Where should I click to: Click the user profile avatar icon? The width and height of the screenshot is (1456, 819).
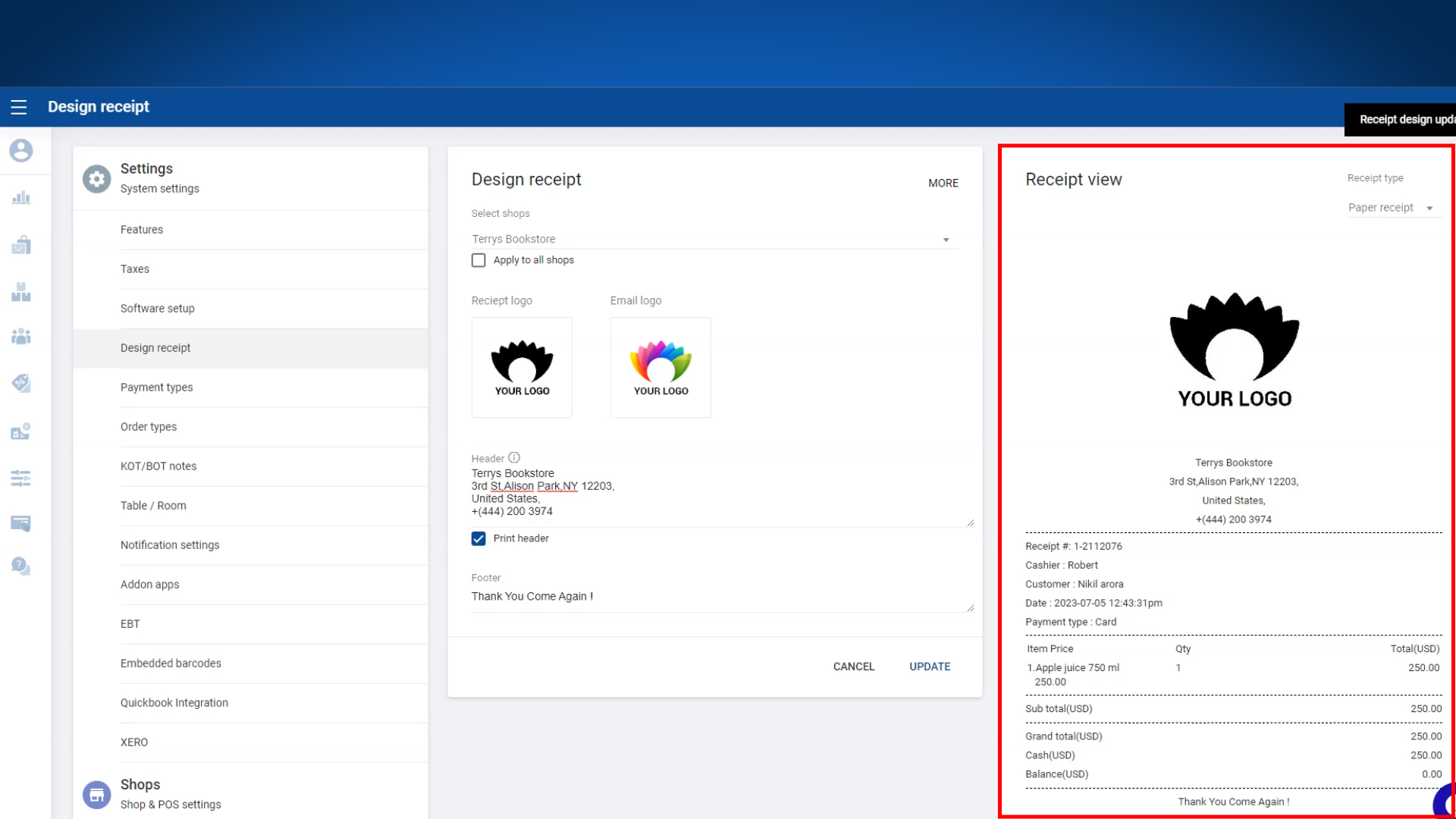tap(21, 150)
